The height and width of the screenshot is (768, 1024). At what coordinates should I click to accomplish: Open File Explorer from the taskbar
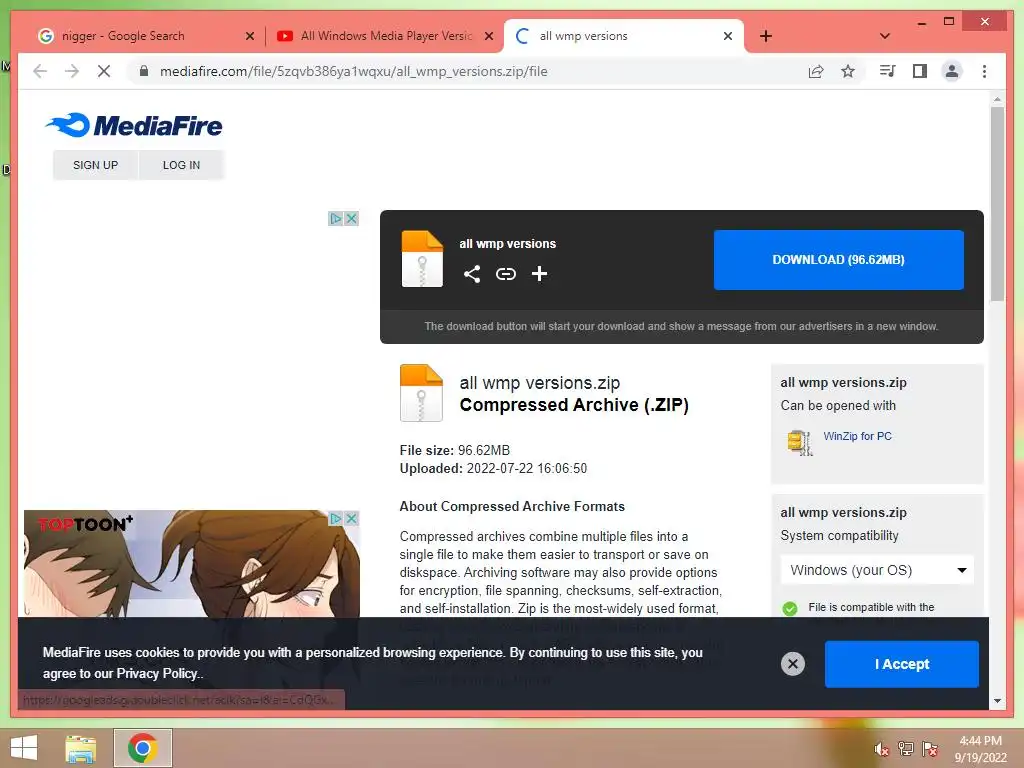click(x=81, y=748)
